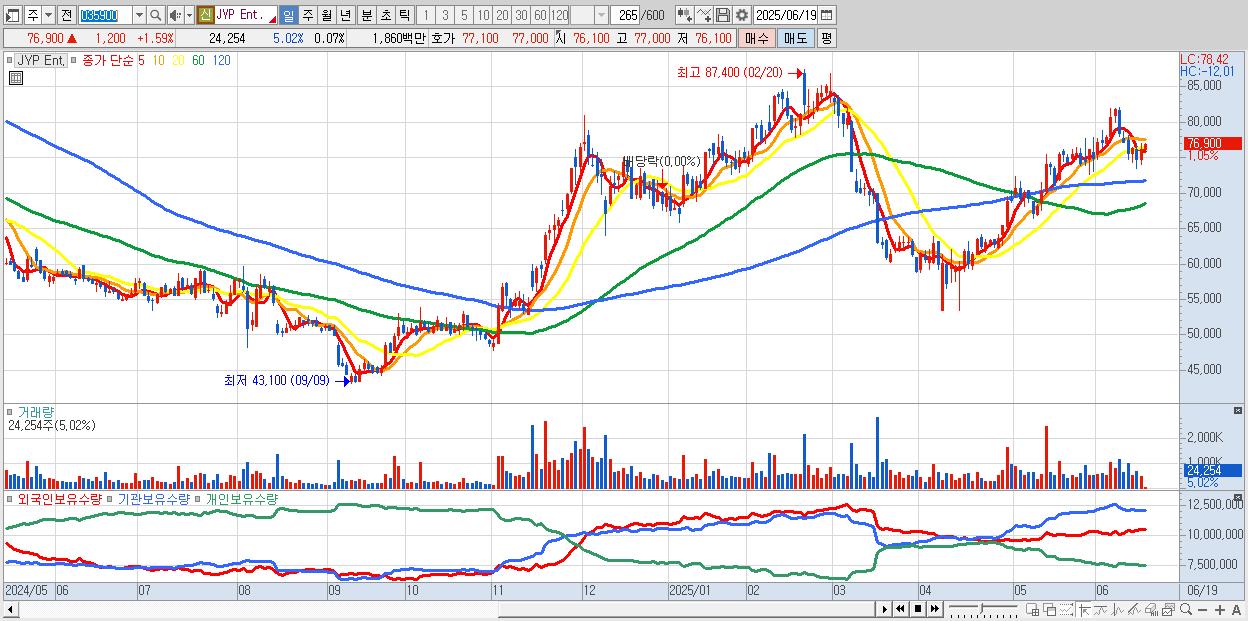Image resolution: width=1248 pixels, height=621 pixels.
Task: Click the overlapping windows icon in bottom toolbar
Action: [x=1049, y=610]
